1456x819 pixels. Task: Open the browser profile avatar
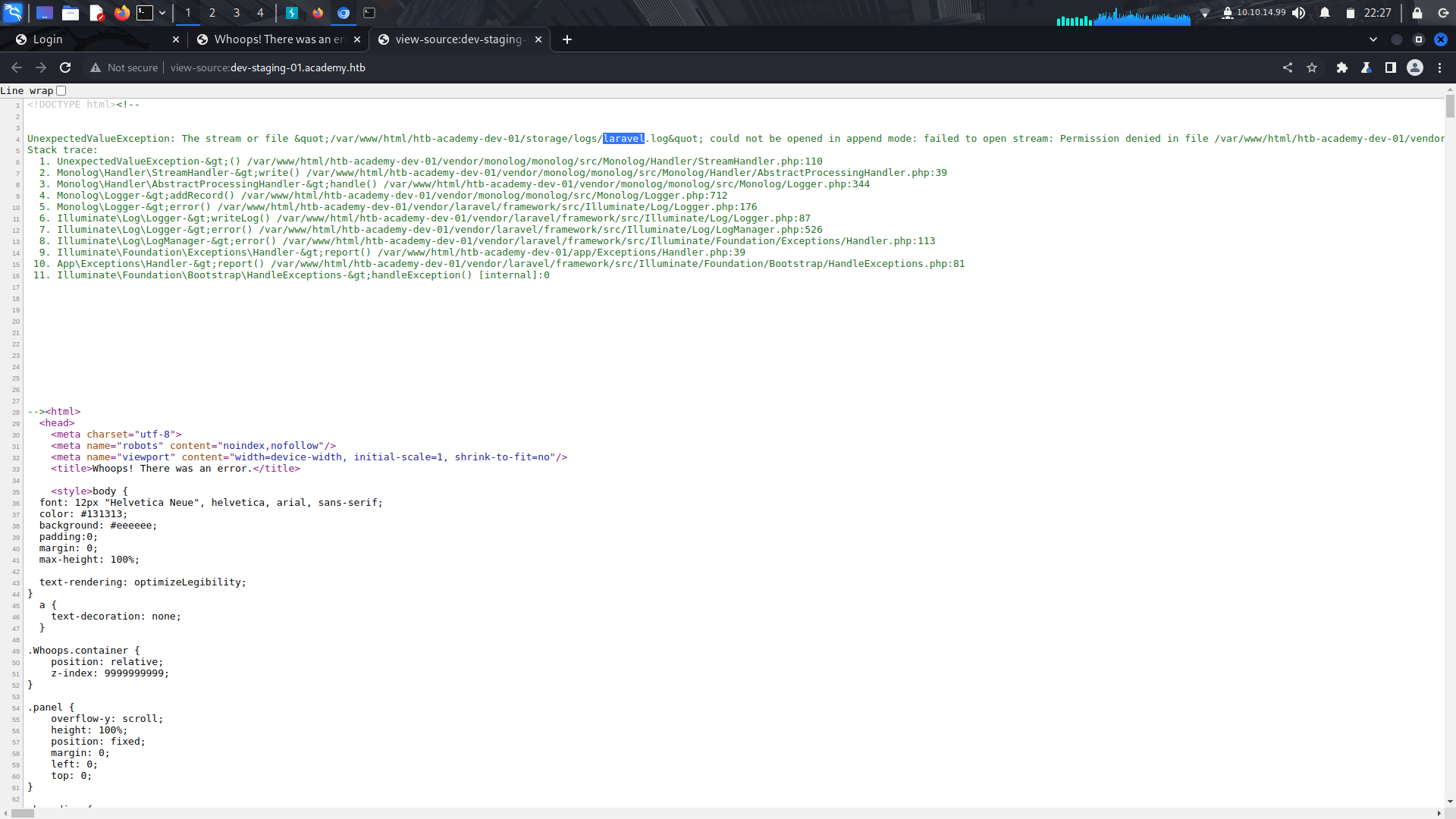[1415, 67]
